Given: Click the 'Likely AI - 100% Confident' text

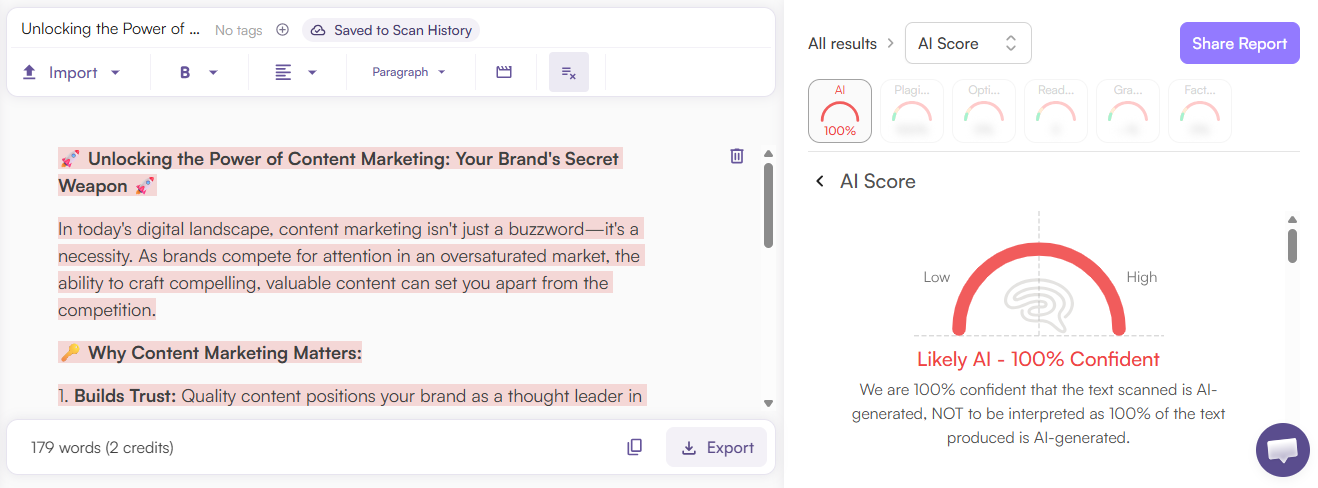Looking at the screenshot, I should tap(1038, 359).
